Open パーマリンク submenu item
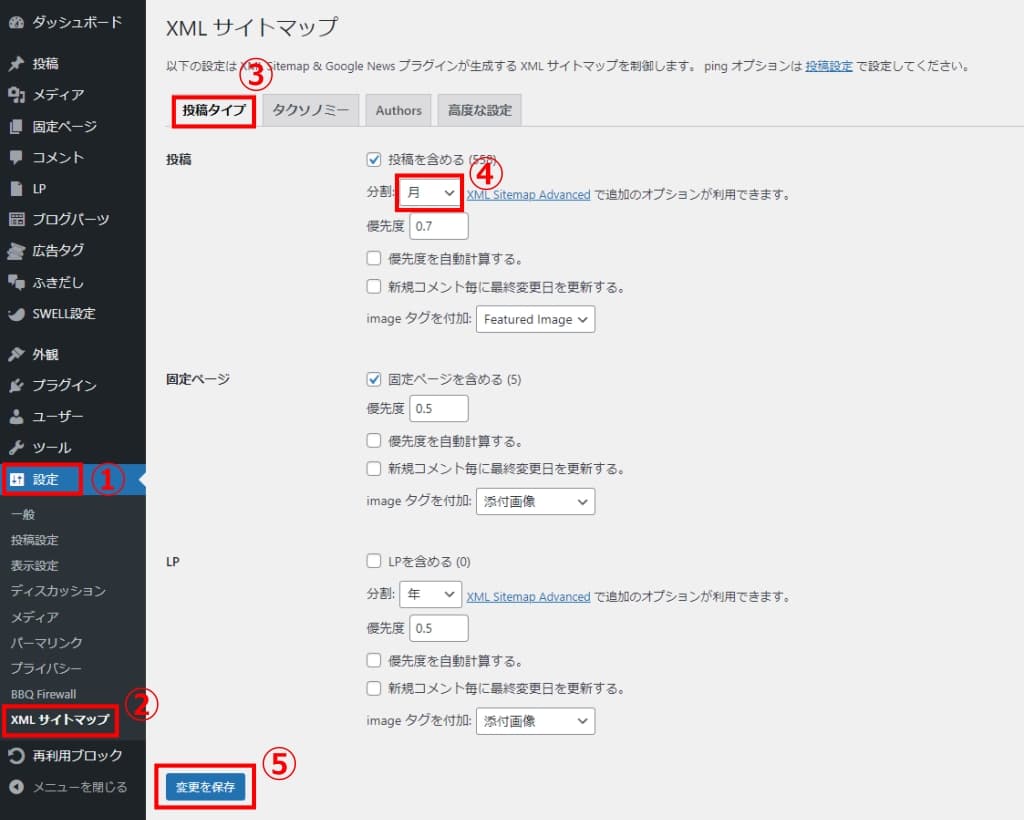Screen dimensions: 1024x820 [46, 642]
